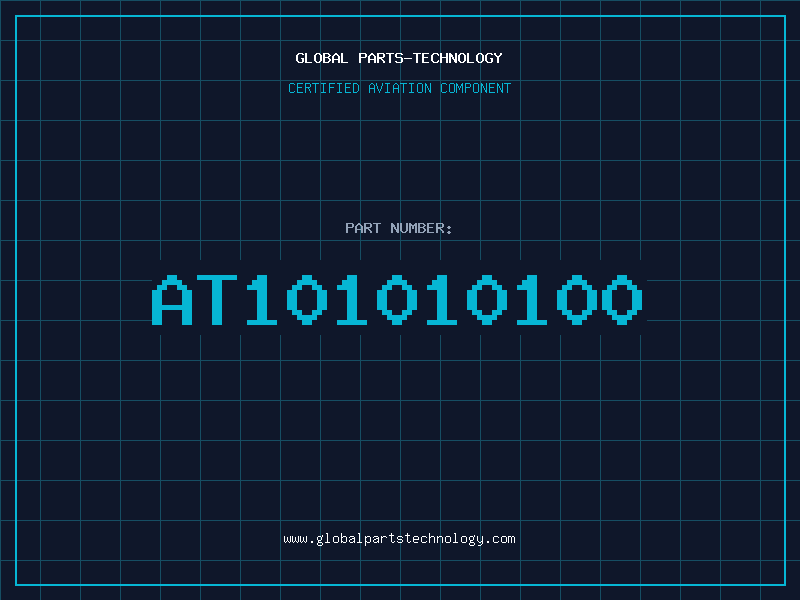800x600 pixels.
Task: Select part number AT10101010100
Action: 397,300
